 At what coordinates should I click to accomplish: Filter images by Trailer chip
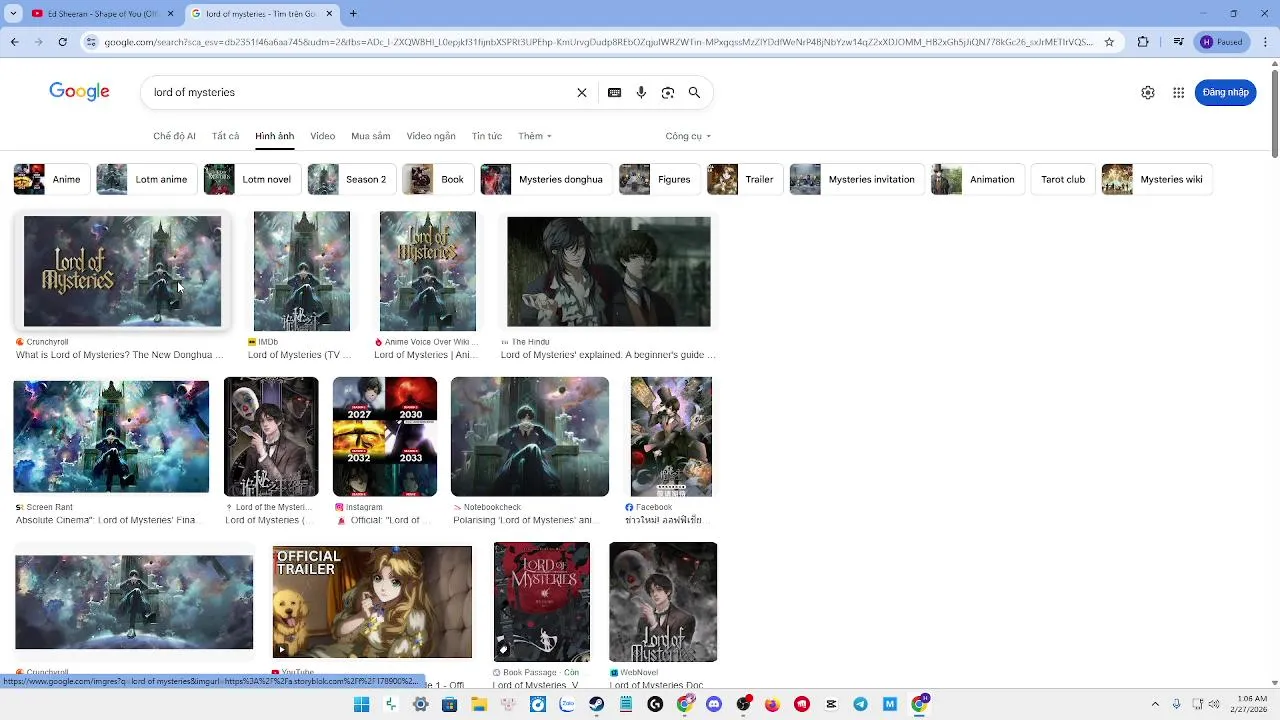(x=743, y=179)
